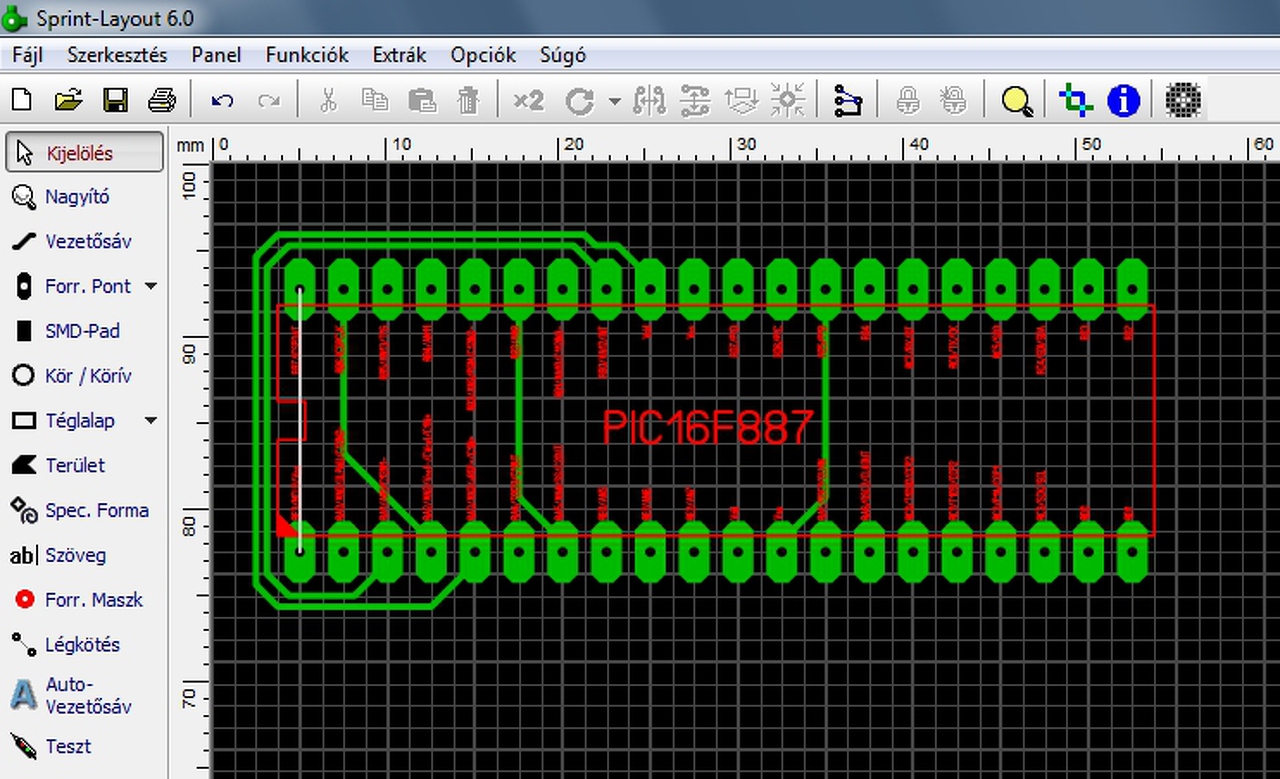Viewport: 1280px width, 779px height.
Task: Open the Funkciók menu
Action: (x=307, y=55)
